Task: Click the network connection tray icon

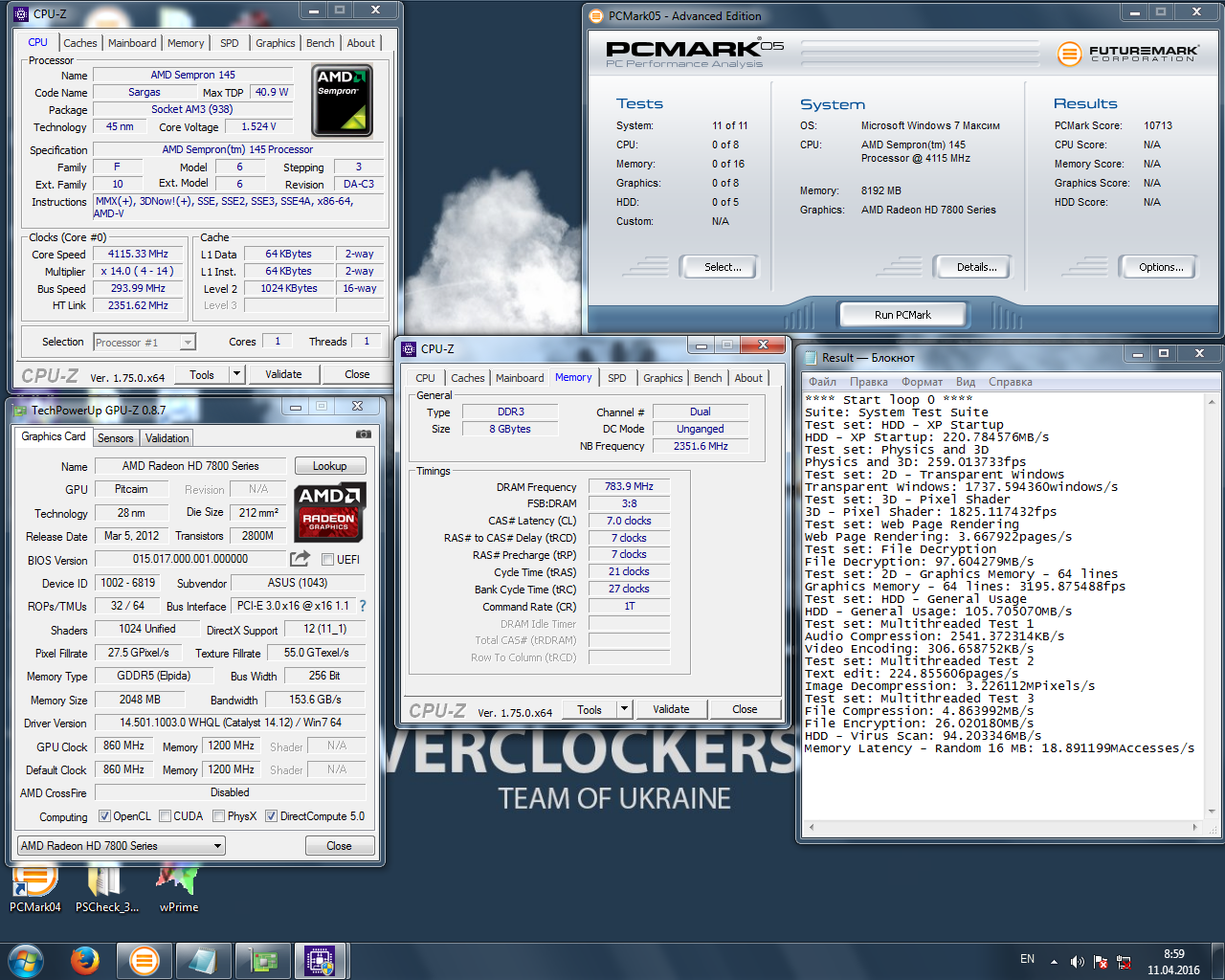Action: click(x=1124, y=961)
